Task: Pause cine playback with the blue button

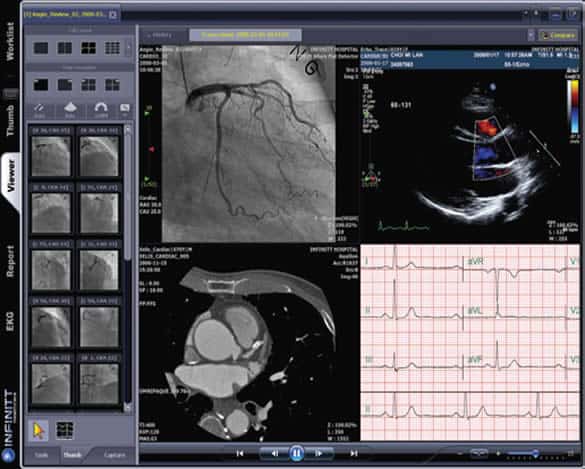Action: (x=297, y=453)
